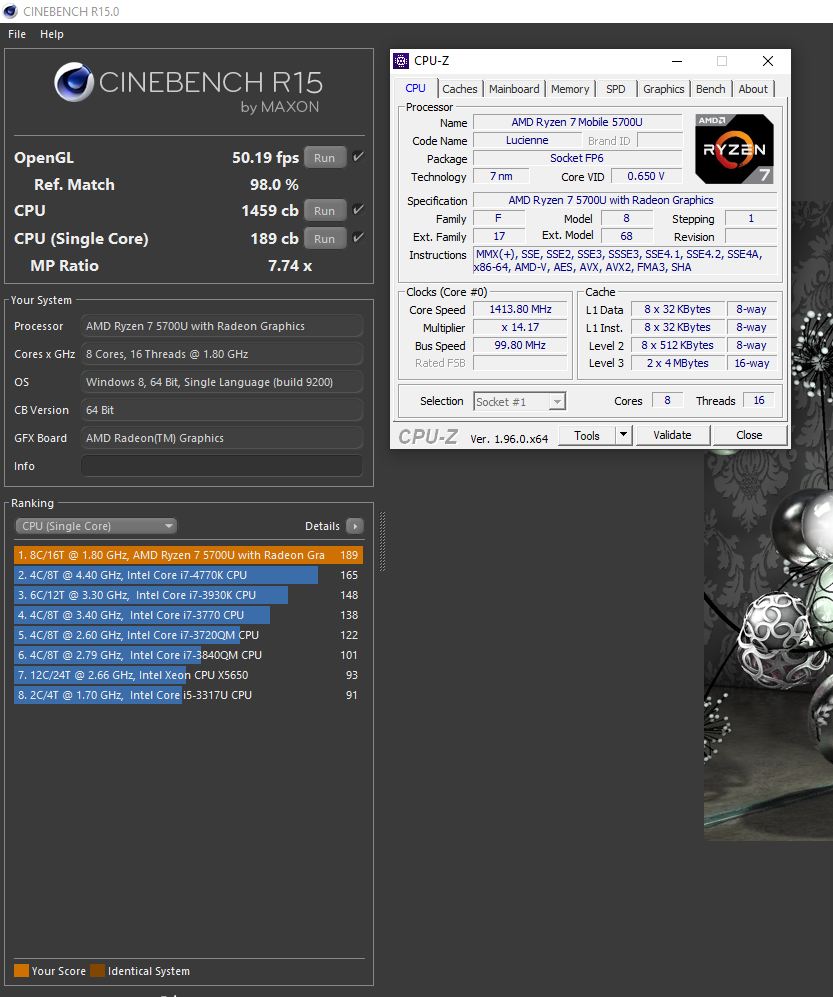Run the CPU Single Core benchmark
Image resolution: width=833 pixels, height=997 pixels.
coord(324,239)
